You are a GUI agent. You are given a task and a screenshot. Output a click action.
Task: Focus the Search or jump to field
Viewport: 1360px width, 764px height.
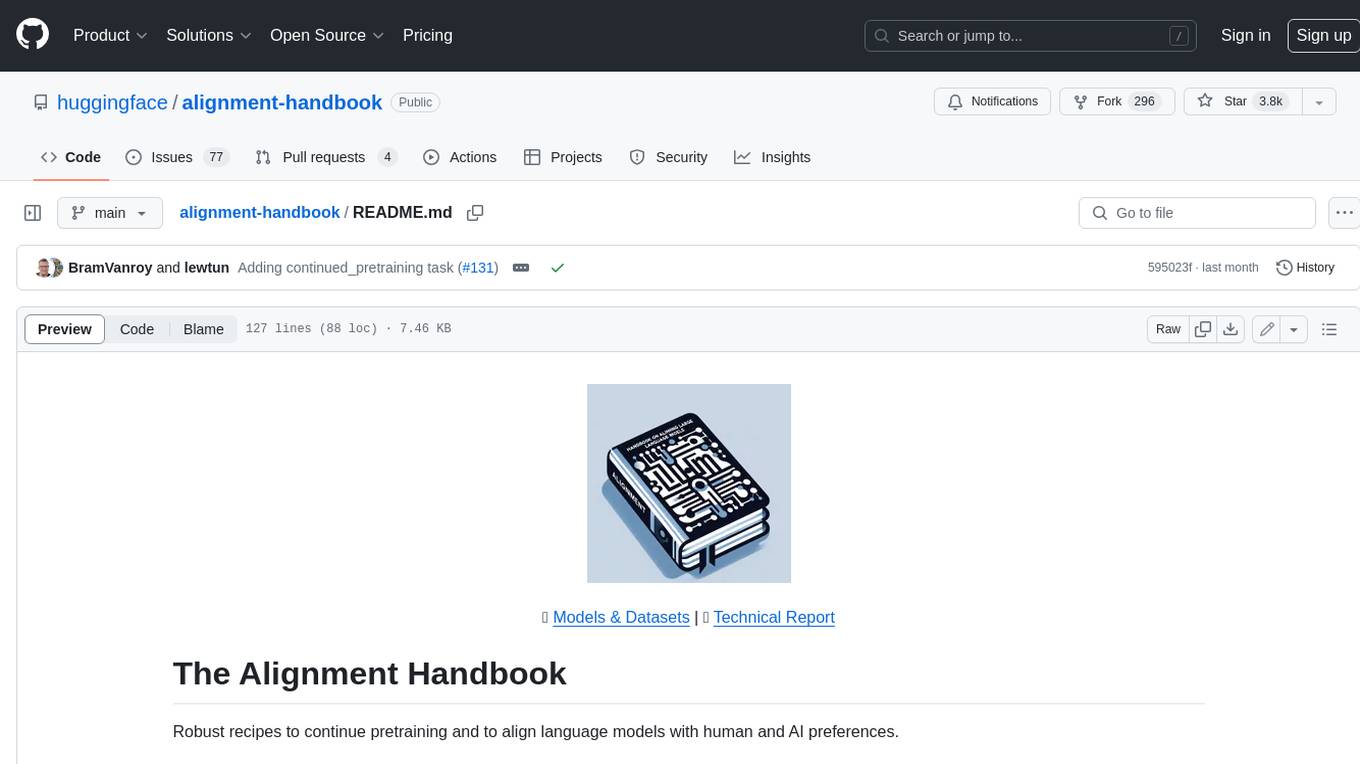point(1031,36)
